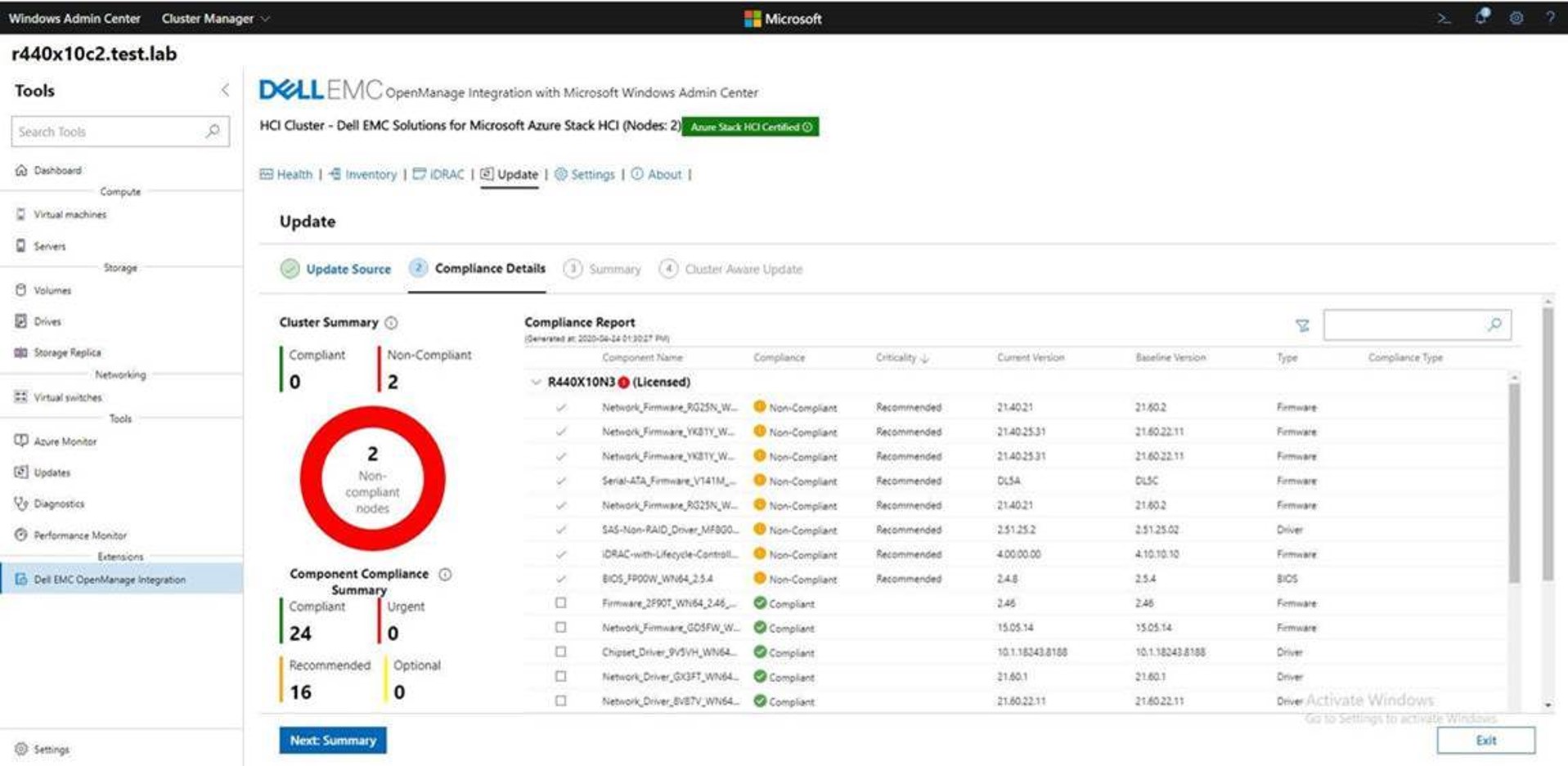Image resolution: width=1568 pixels, height=766 pixels.
Task: Click Component Compliance Summary info icon
Action: point(445,574)
